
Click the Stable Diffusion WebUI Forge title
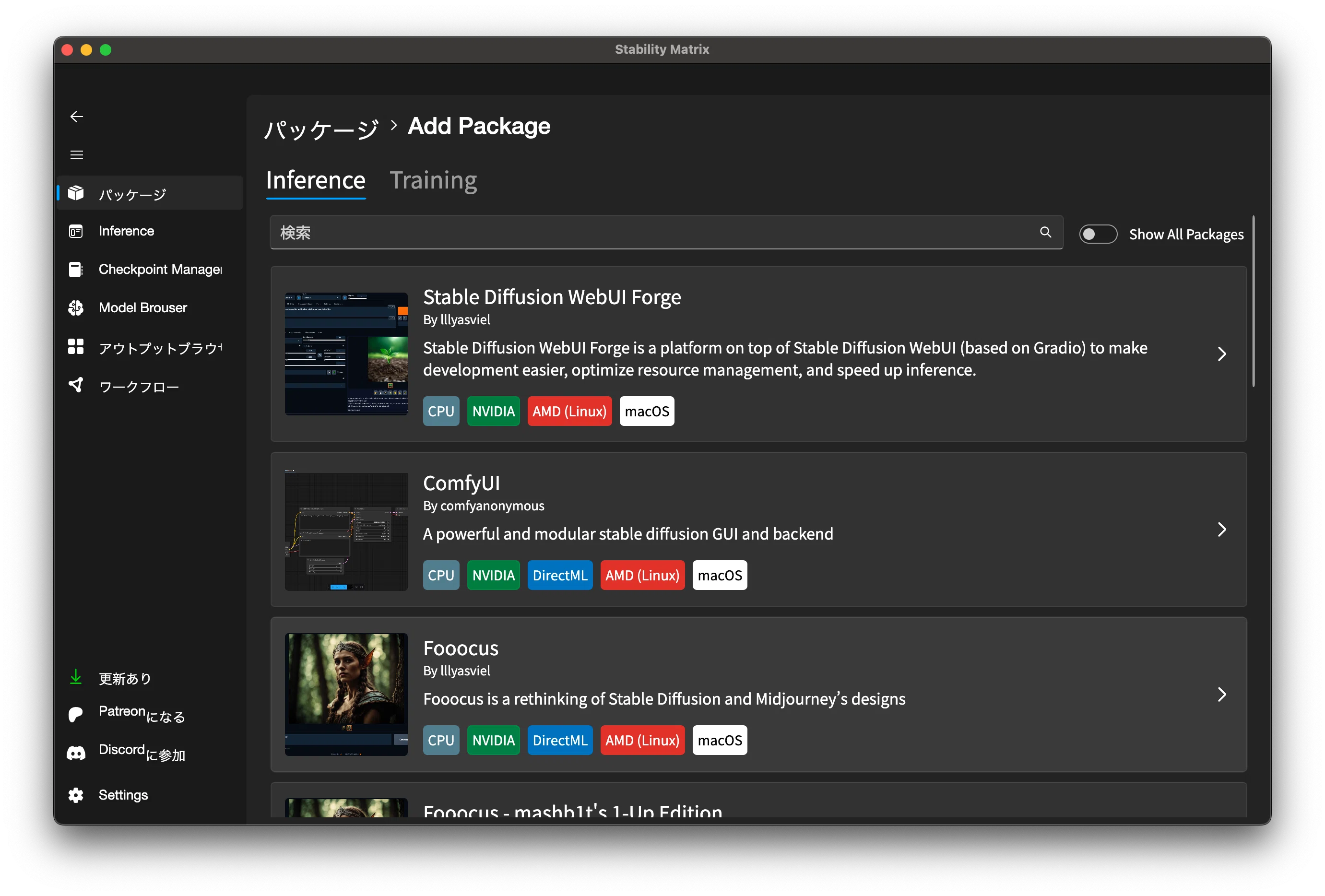coord(552,297)
